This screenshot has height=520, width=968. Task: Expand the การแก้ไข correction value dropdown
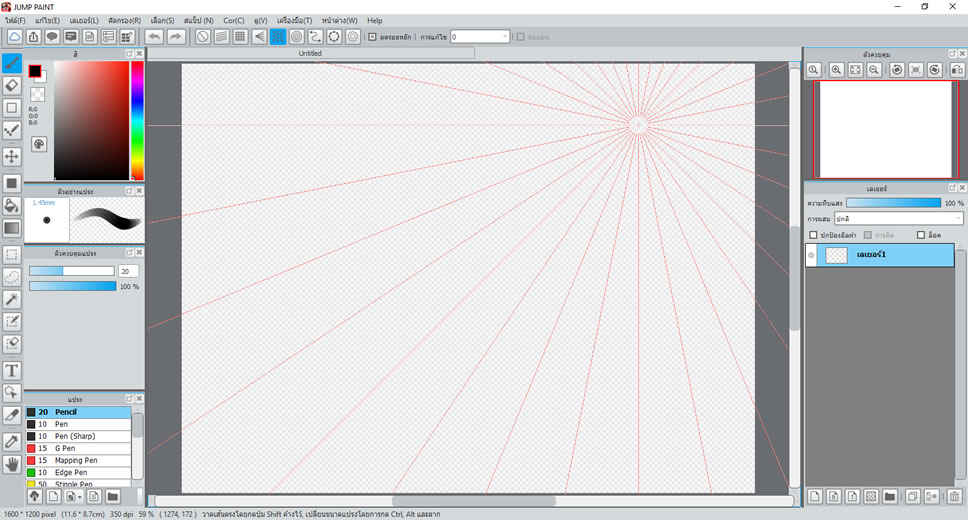504,37
